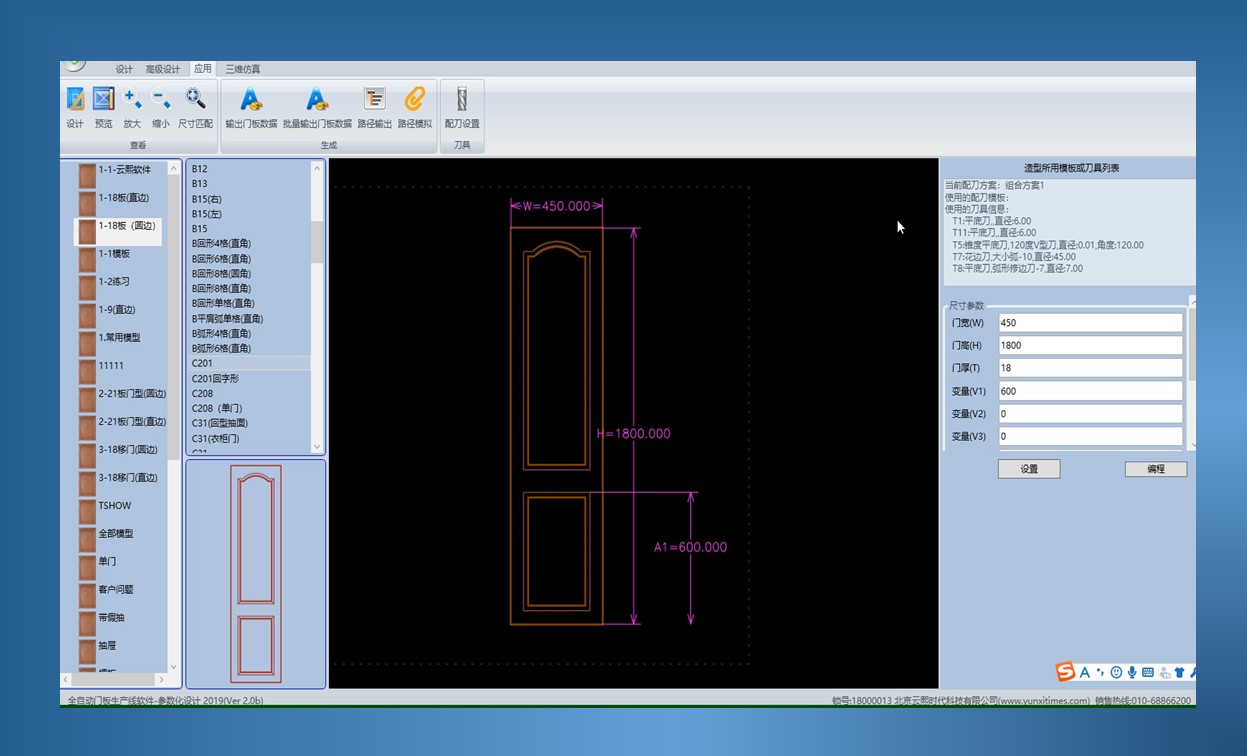
Task: Click the Sogou input method S icon
Action: tap(1065, 672)
